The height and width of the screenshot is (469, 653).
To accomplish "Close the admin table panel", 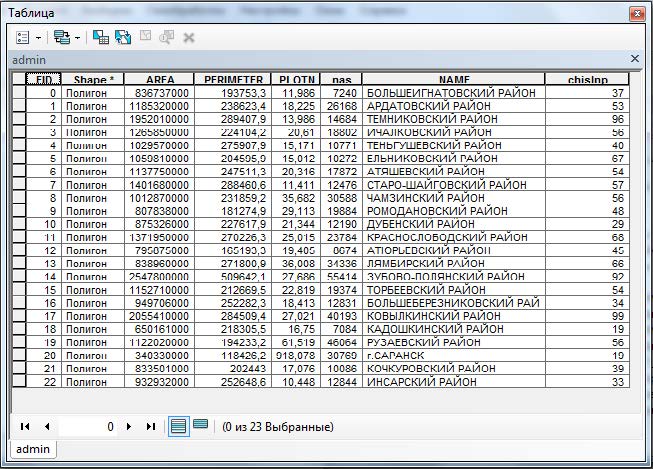I will tap(634, 59).
